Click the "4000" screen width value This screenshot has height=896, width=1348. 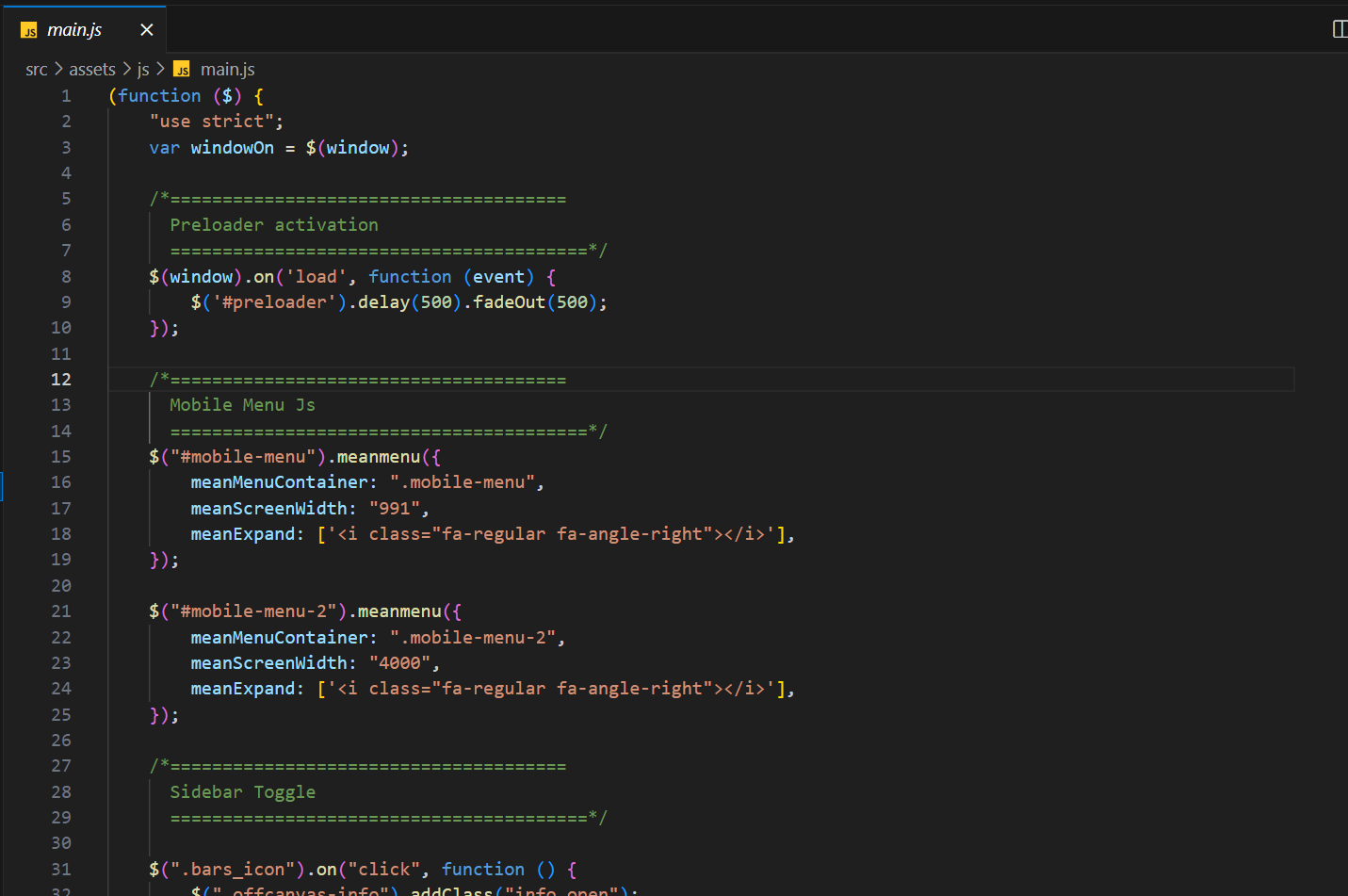point(399,663)
